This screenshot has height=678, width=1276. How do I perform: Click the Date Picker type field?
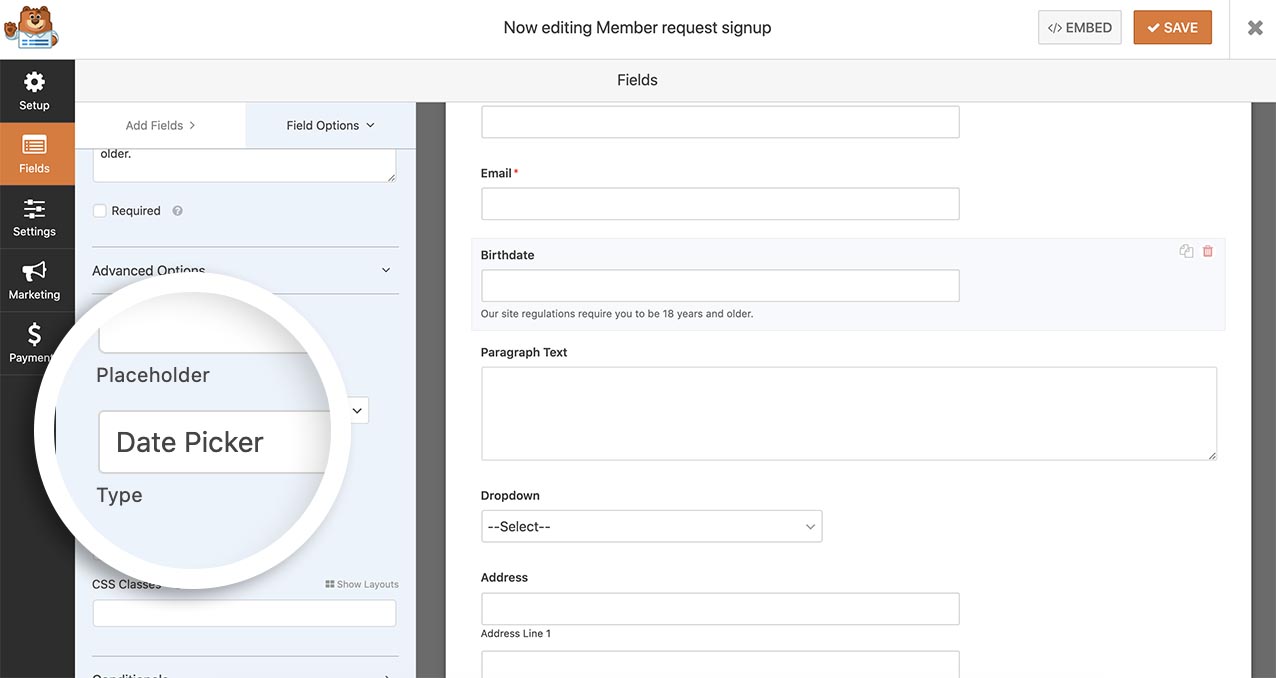(x=215, y=442)
